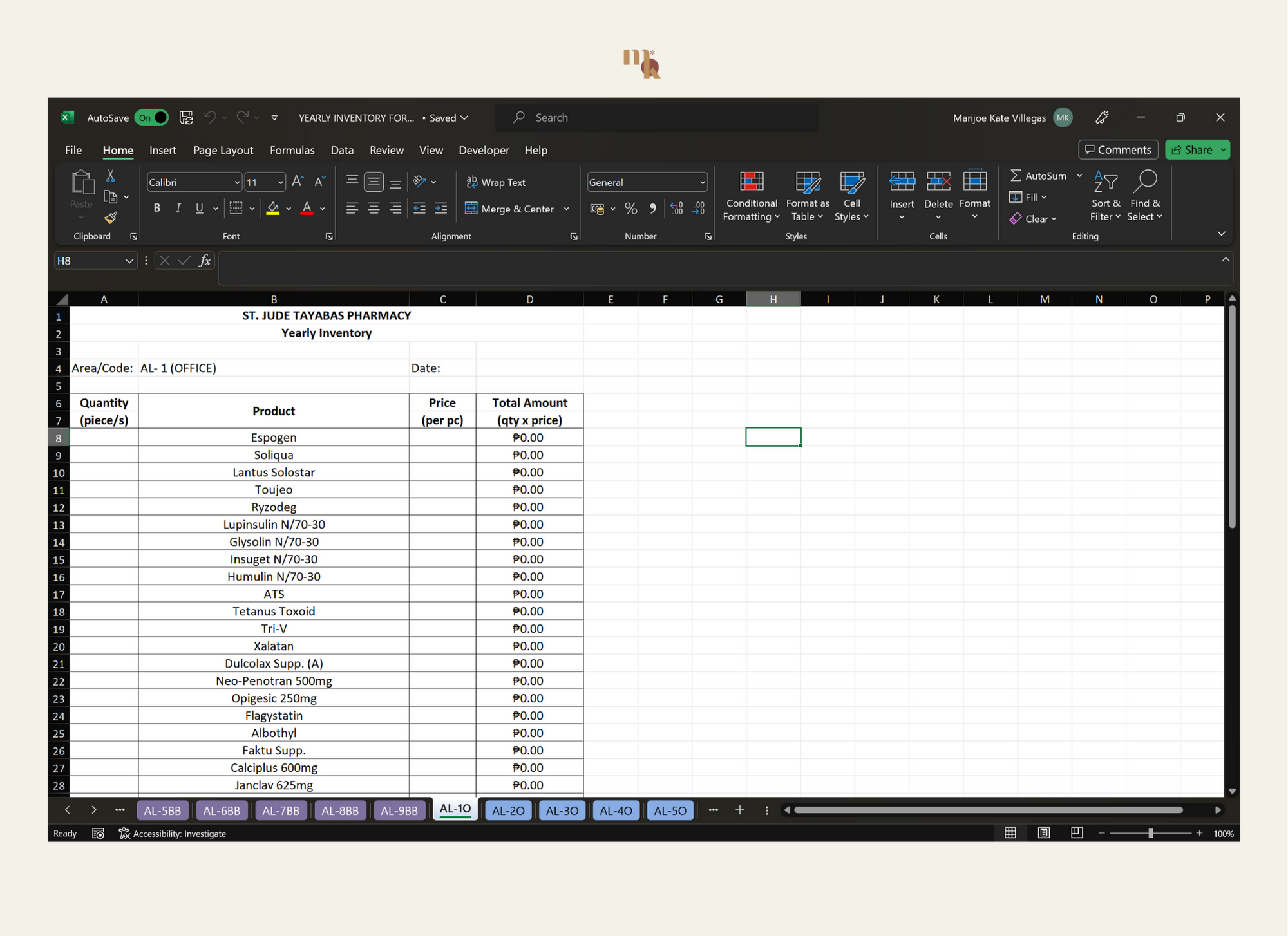1288x936 pixels.
Task: Click the Copy icon
Action: 111,197
